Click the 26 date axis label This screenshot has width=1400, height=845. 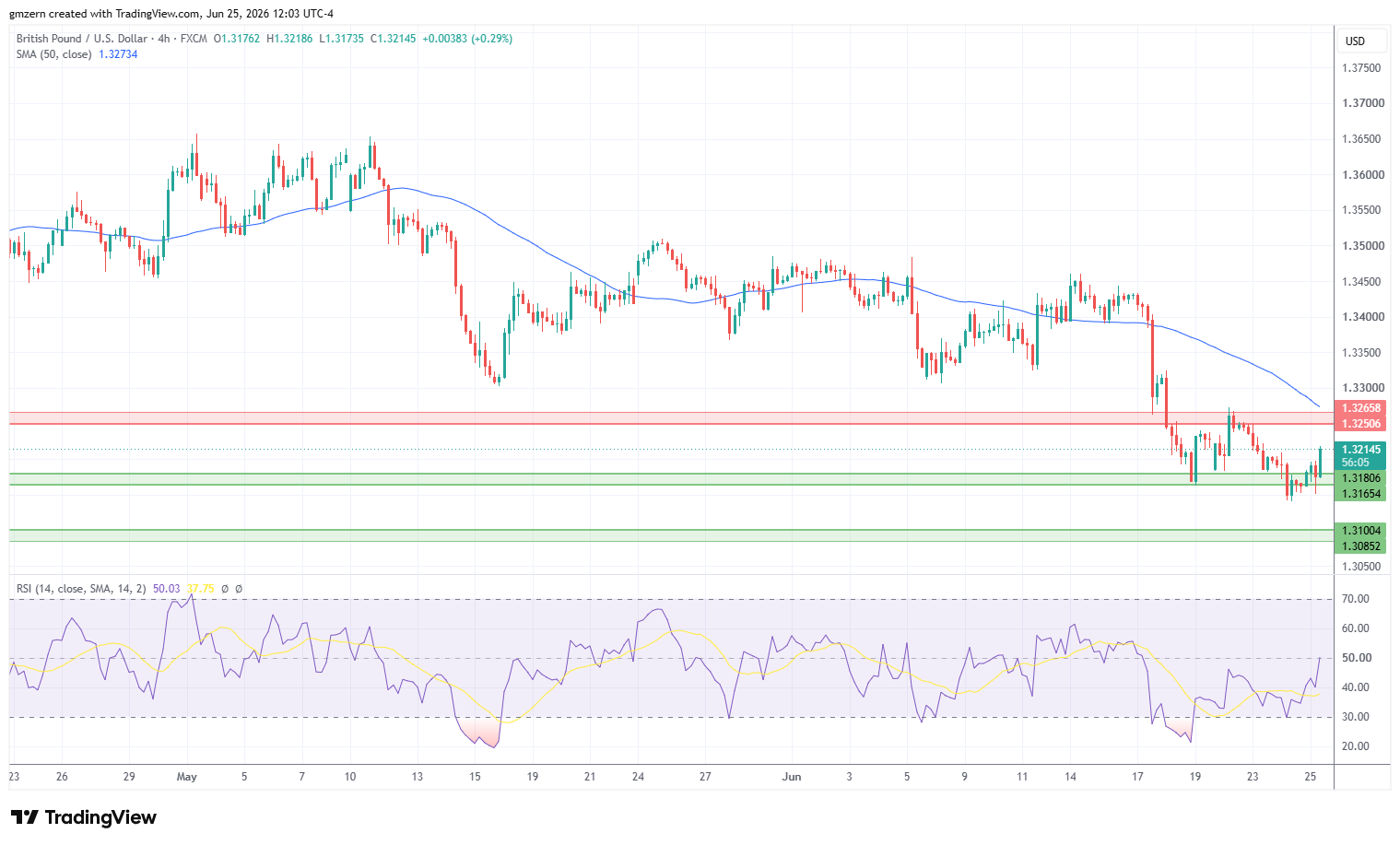click(x=62, y=777)
